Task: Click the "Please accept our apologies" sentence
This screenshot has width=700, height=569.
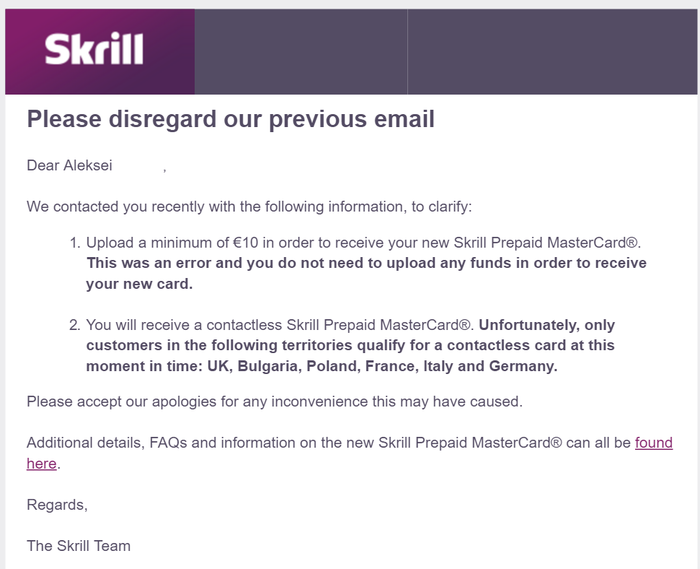Action: pyautogui.click(x=274, y=402)
